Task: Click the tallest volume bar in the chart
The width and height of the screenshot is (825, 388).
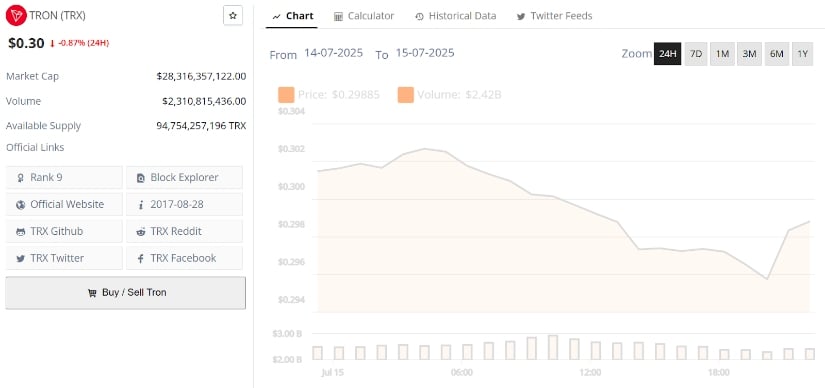Action: coord(552,347)
